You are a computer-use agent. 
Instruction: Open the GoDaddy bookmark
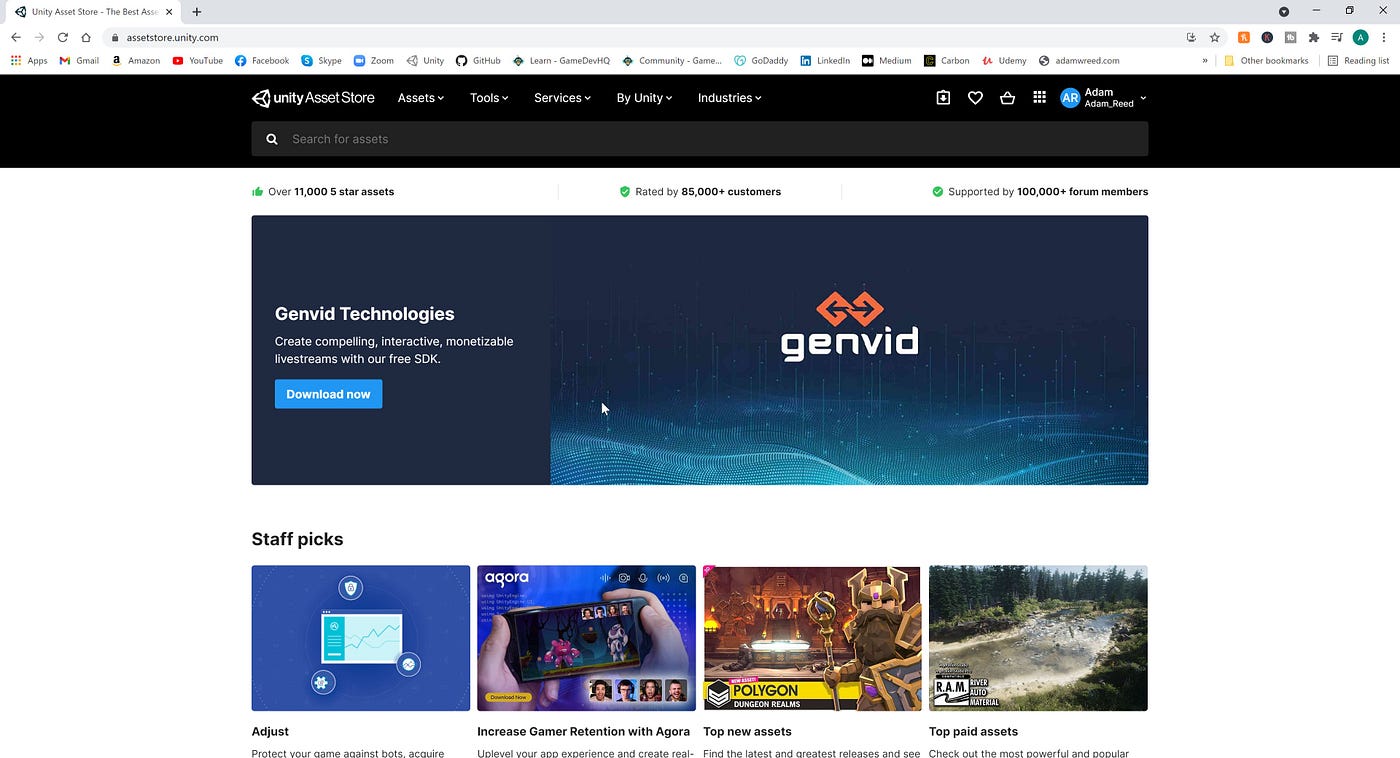(x=761, y=61)
